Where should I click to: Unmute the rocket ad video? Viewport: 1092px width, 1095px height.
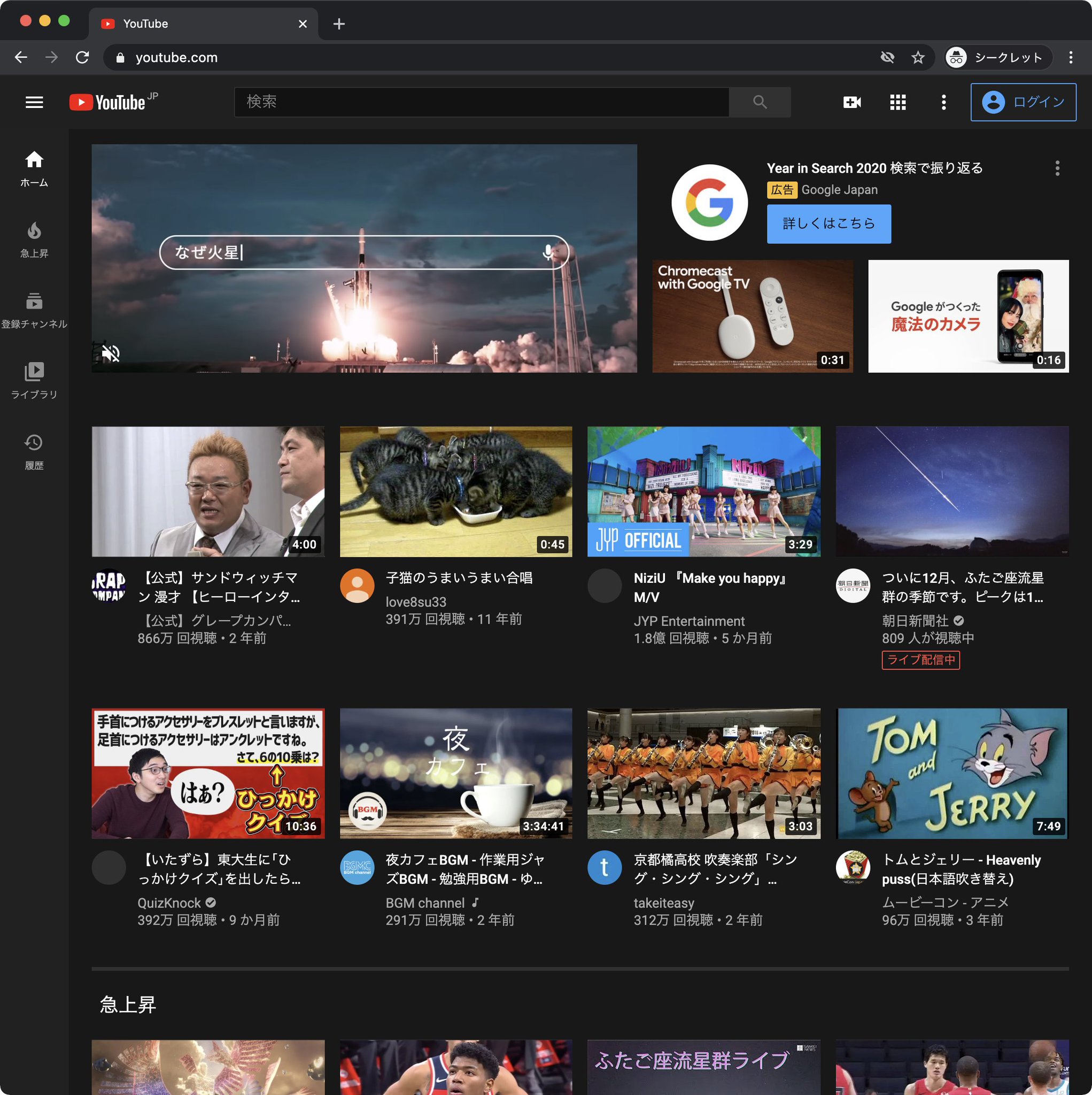click(x=111, y=353)
